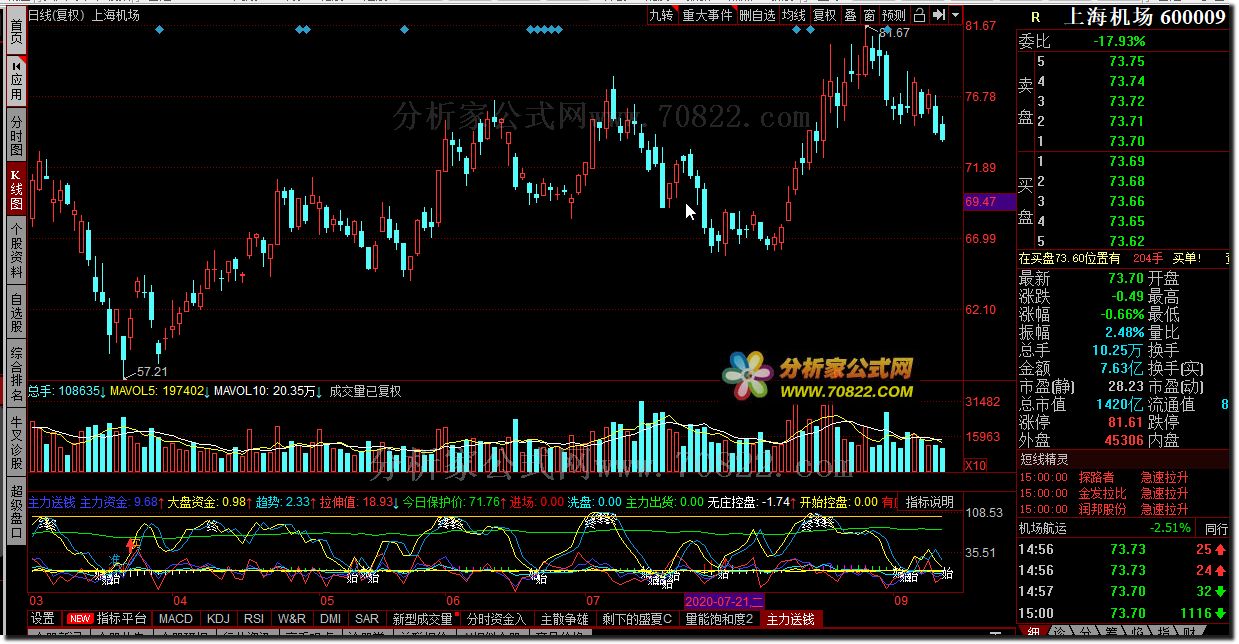Click 成交量已复权 volume label
Image resolution: width=1239 pixels, height=644 pixels.
pos(365,391)
